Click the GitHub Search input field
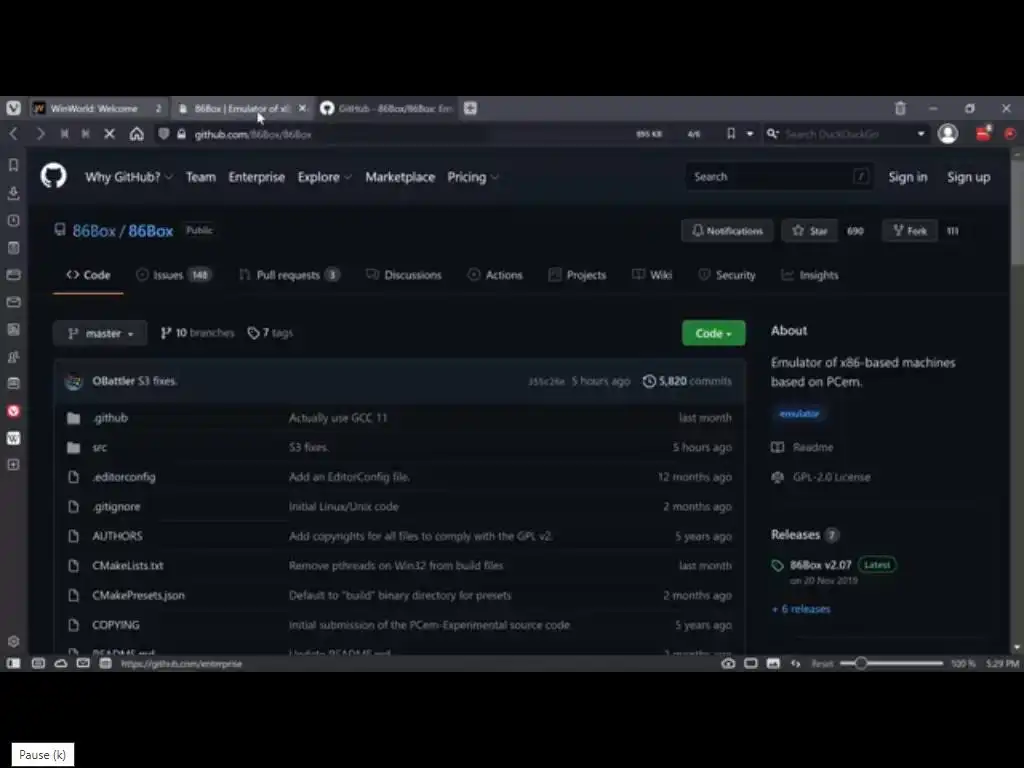The image size is (1024, 768). tap(779, 177)
